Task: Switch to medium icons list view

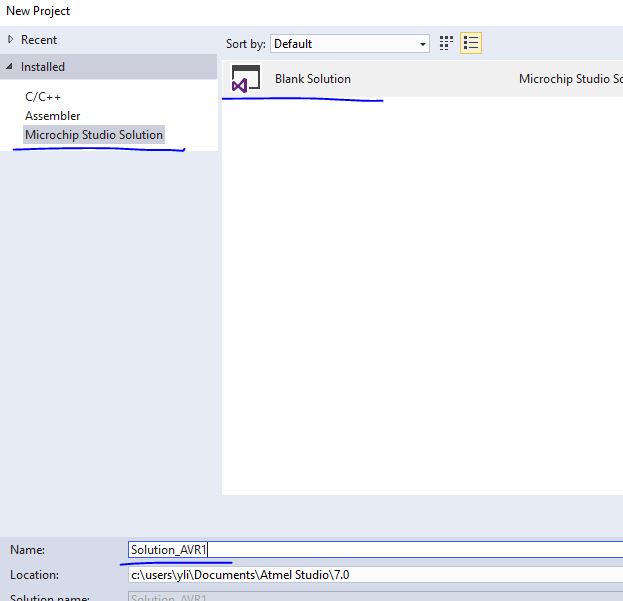Action: (x=471, y=43)
